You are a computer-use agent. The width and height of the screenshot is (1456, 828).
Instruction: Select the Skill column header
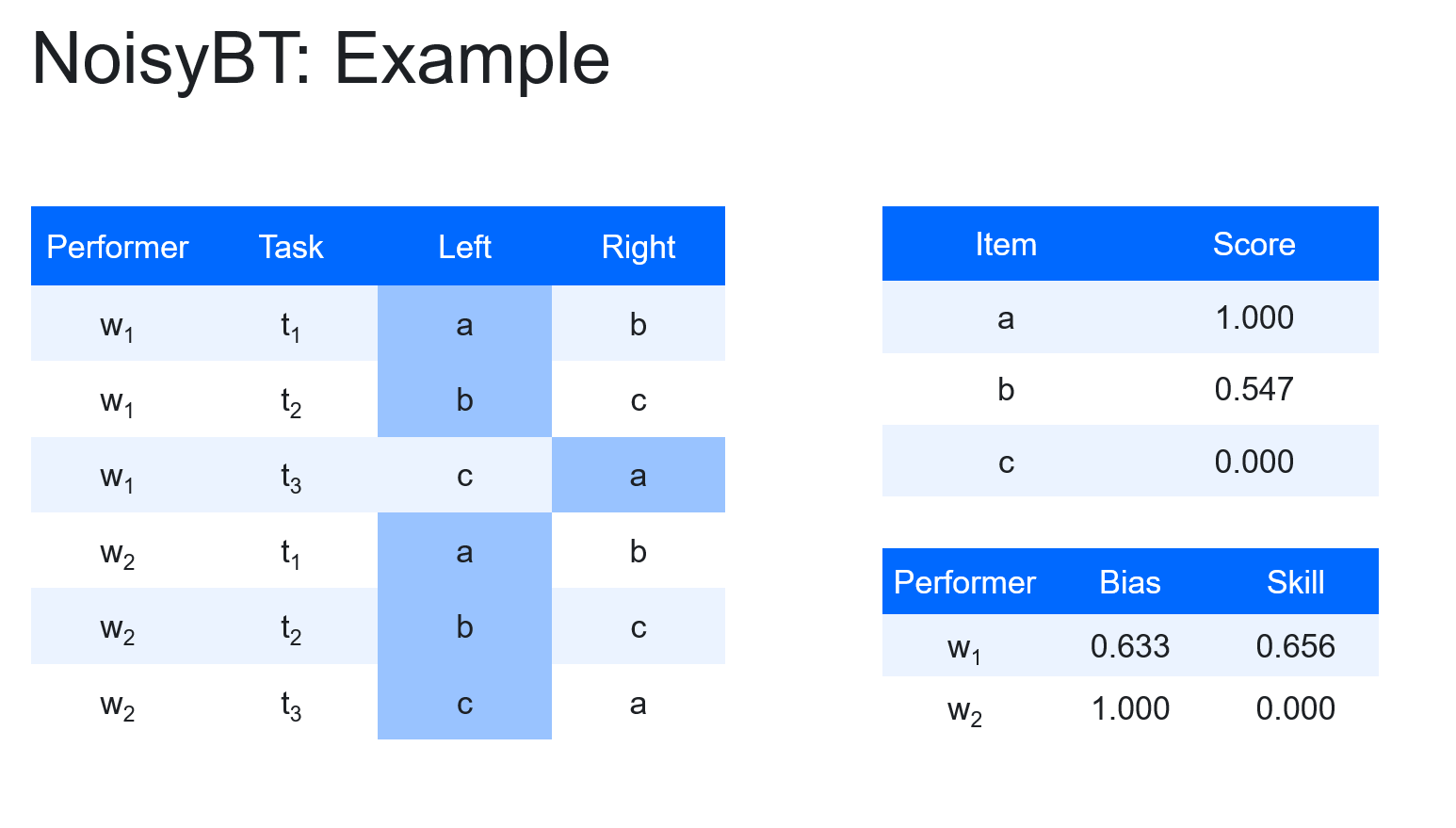pyautogui.click(x=1295, y=582)
